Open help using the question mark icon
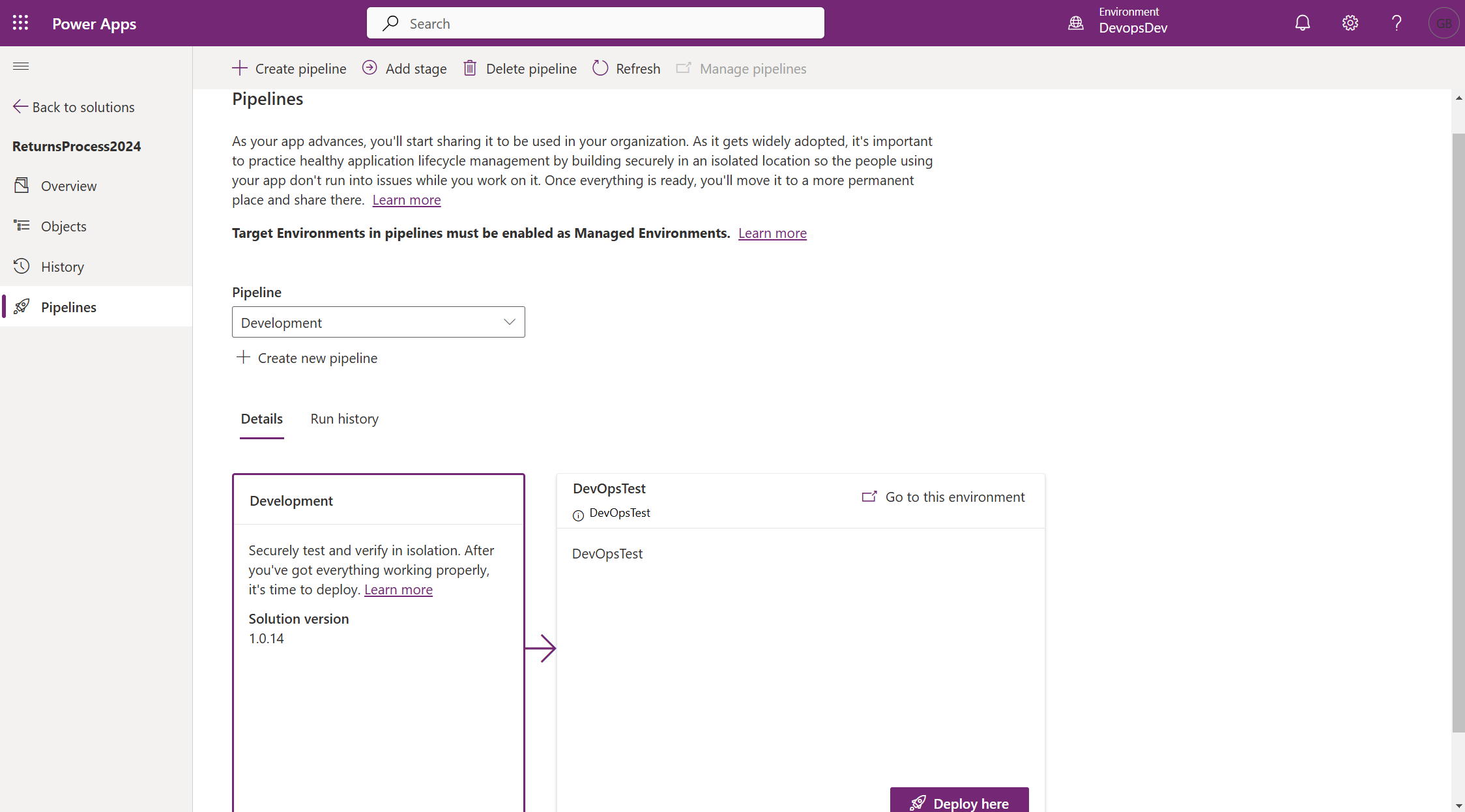The image size is (1465, 812). tap(1397, 23)
